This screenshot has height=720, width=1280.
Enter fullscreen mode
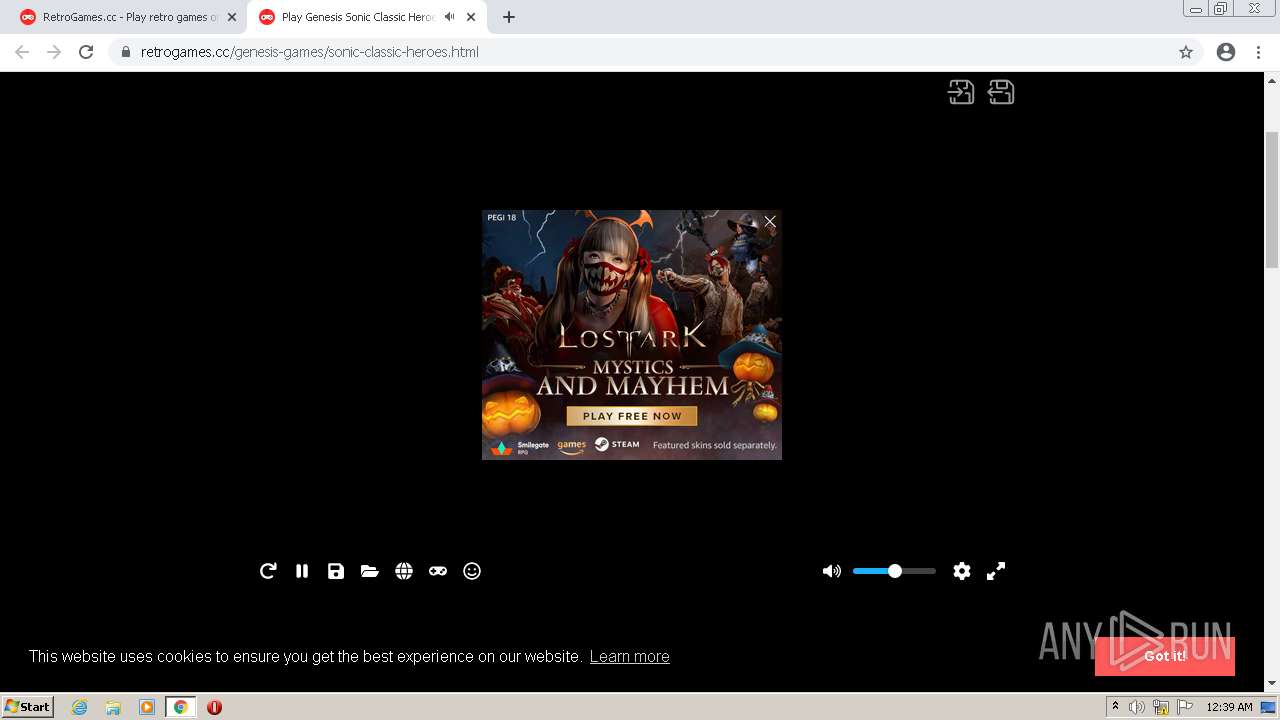click(x=996, y=571)
